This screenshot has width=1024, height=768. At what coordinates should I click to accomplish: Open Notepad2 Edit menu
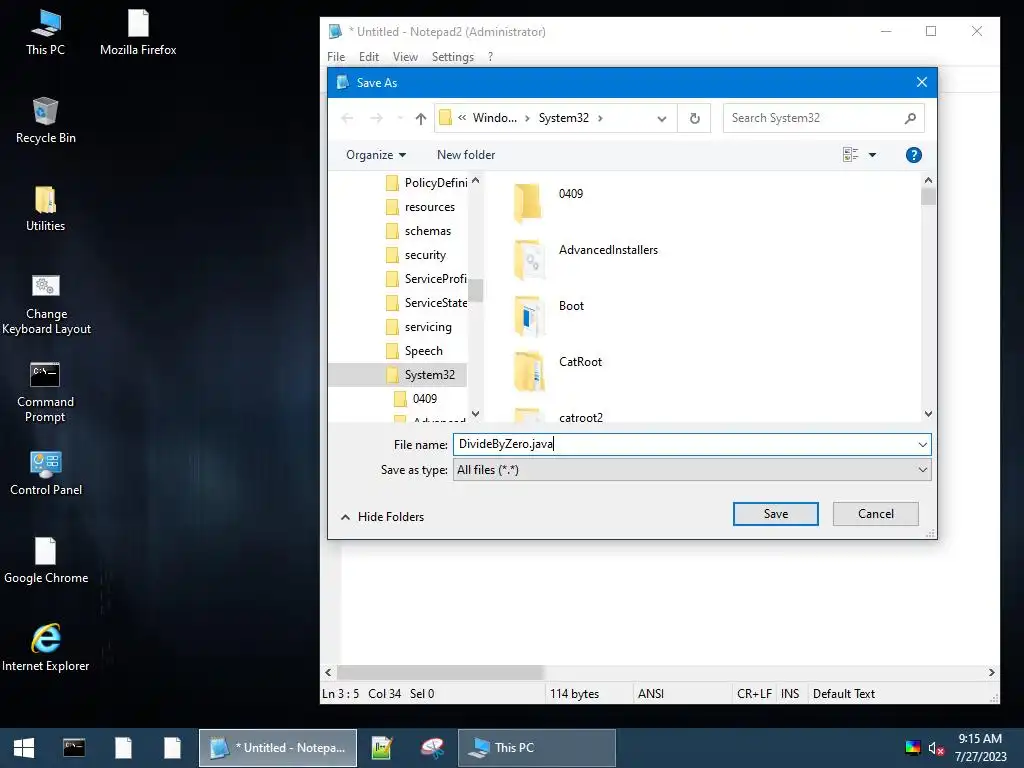tap(369, 57)
